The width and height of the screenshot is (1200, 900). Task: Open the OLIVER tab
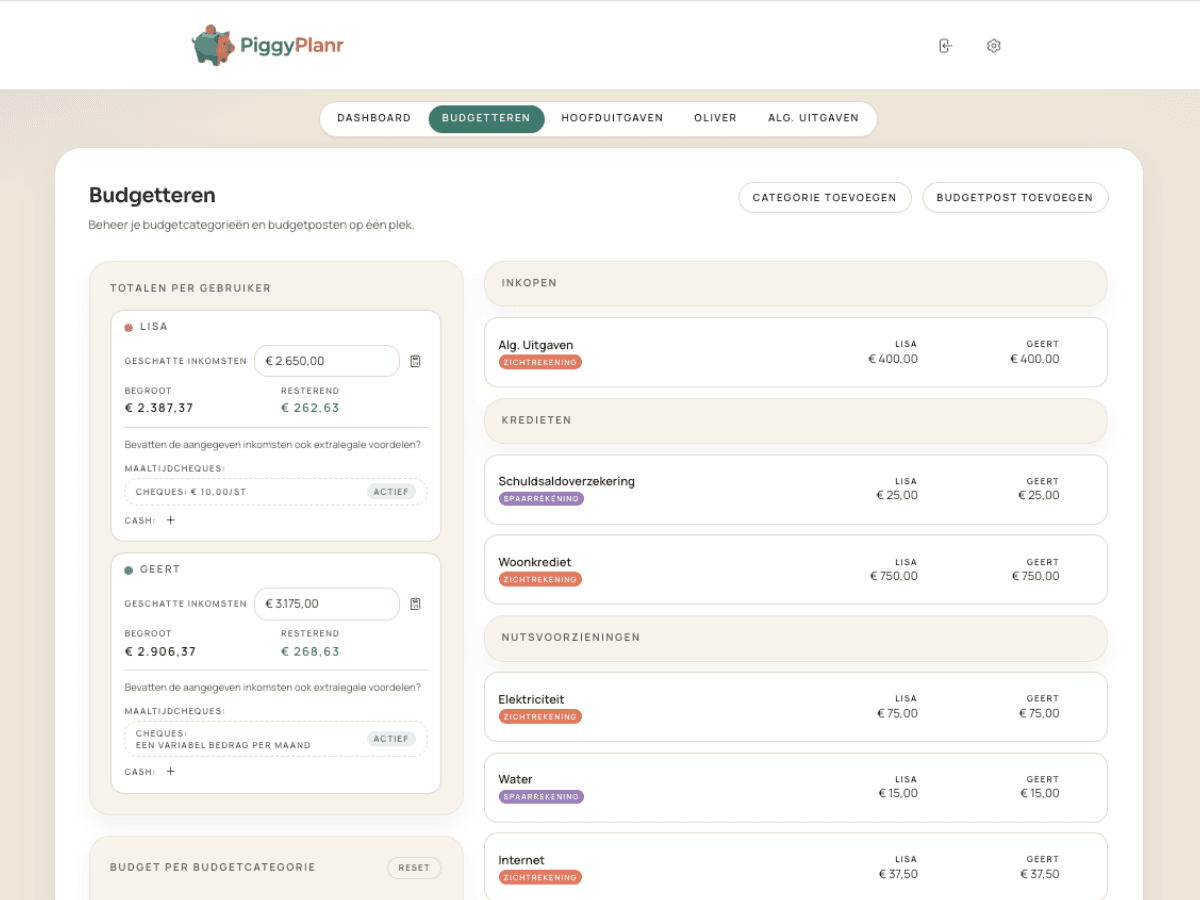[x=715, y=118]
